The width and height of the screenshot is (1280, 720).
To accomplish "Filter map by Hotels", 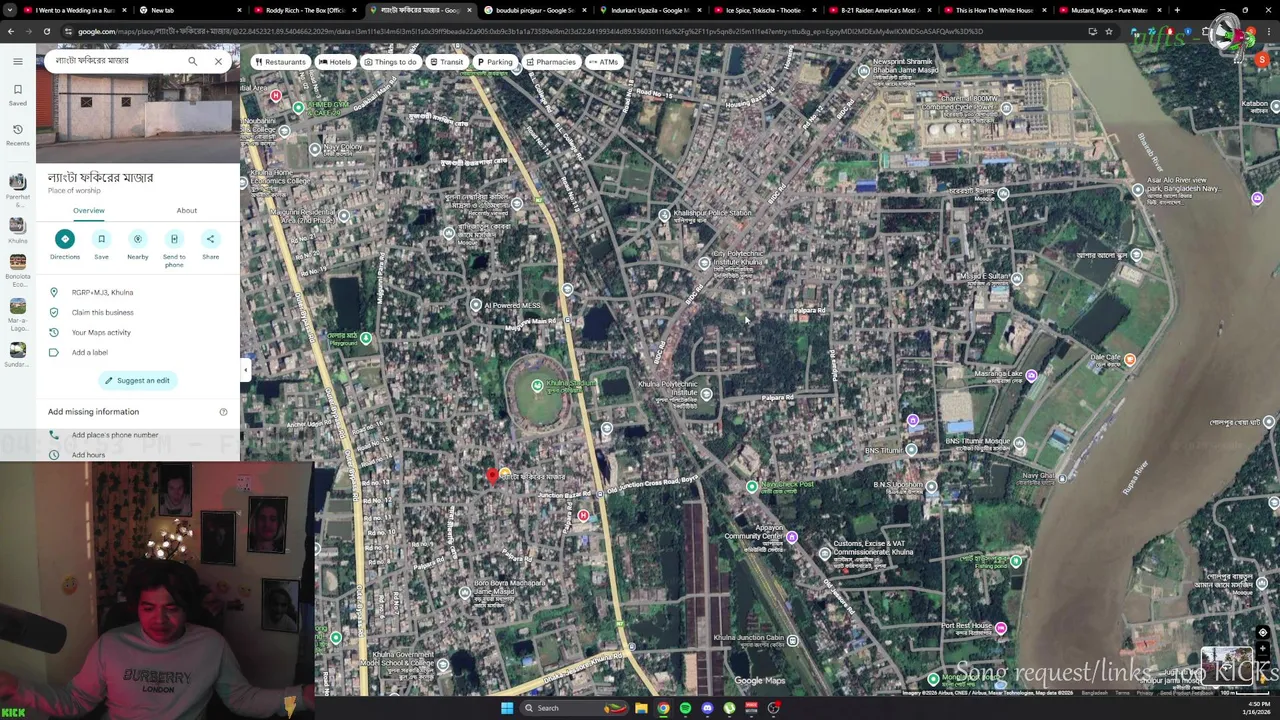I will 334,62.
